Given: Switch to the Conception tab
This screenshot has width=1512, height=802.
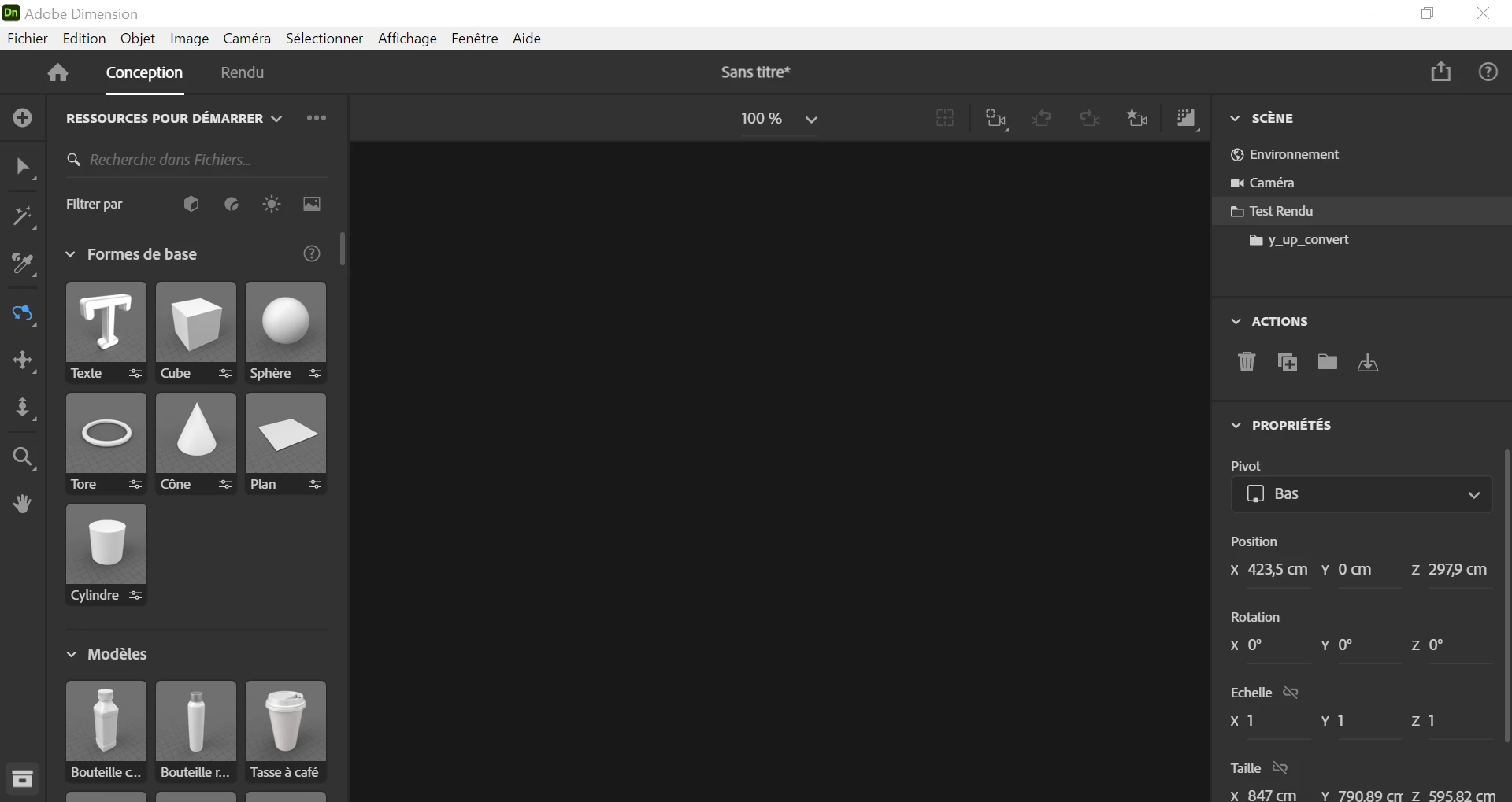Looking at the screenshot, I should click(144, 72).
